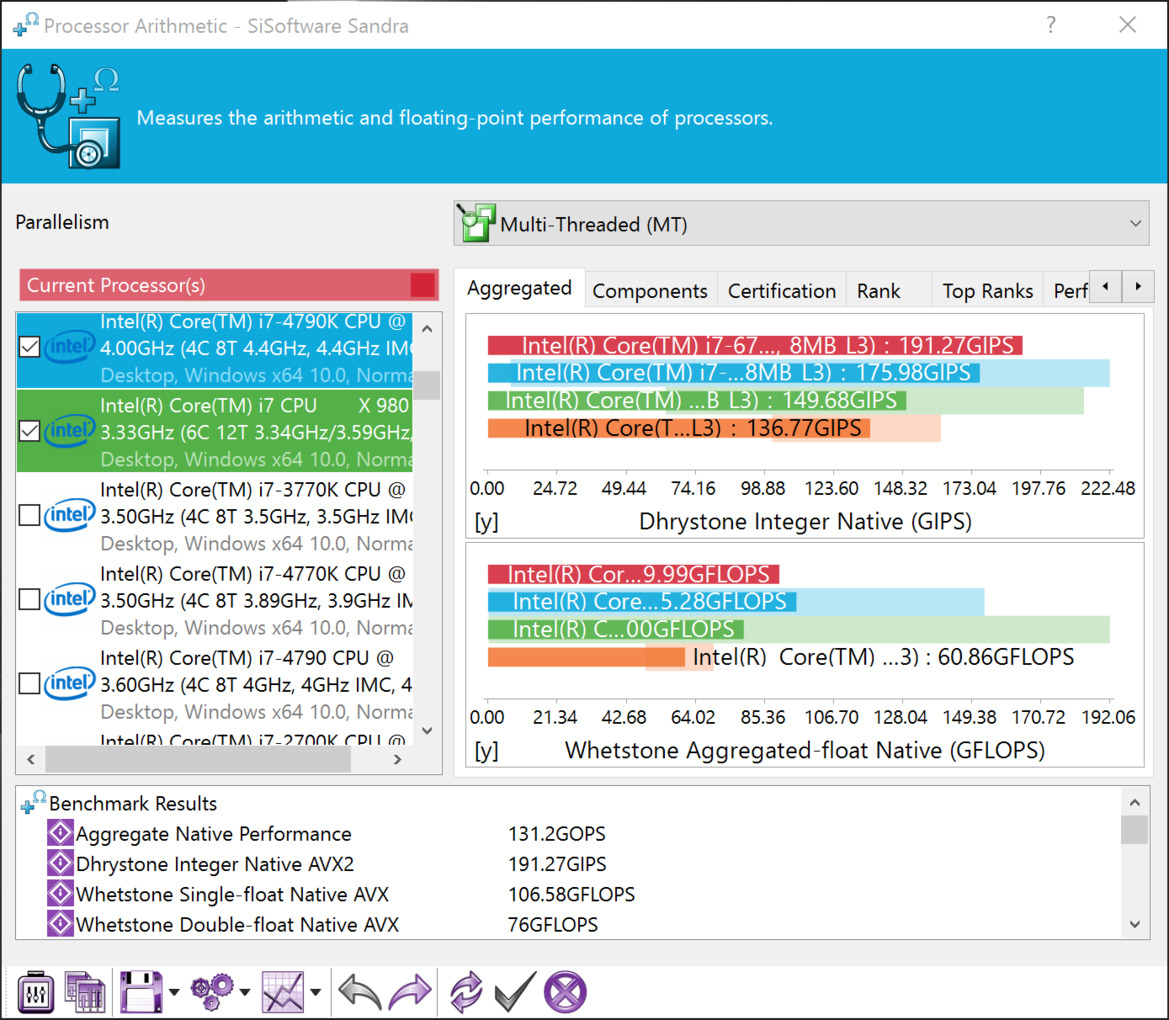Click the refresh benchmark icon
1169x1020 pixels.
(x=466, y=992)
